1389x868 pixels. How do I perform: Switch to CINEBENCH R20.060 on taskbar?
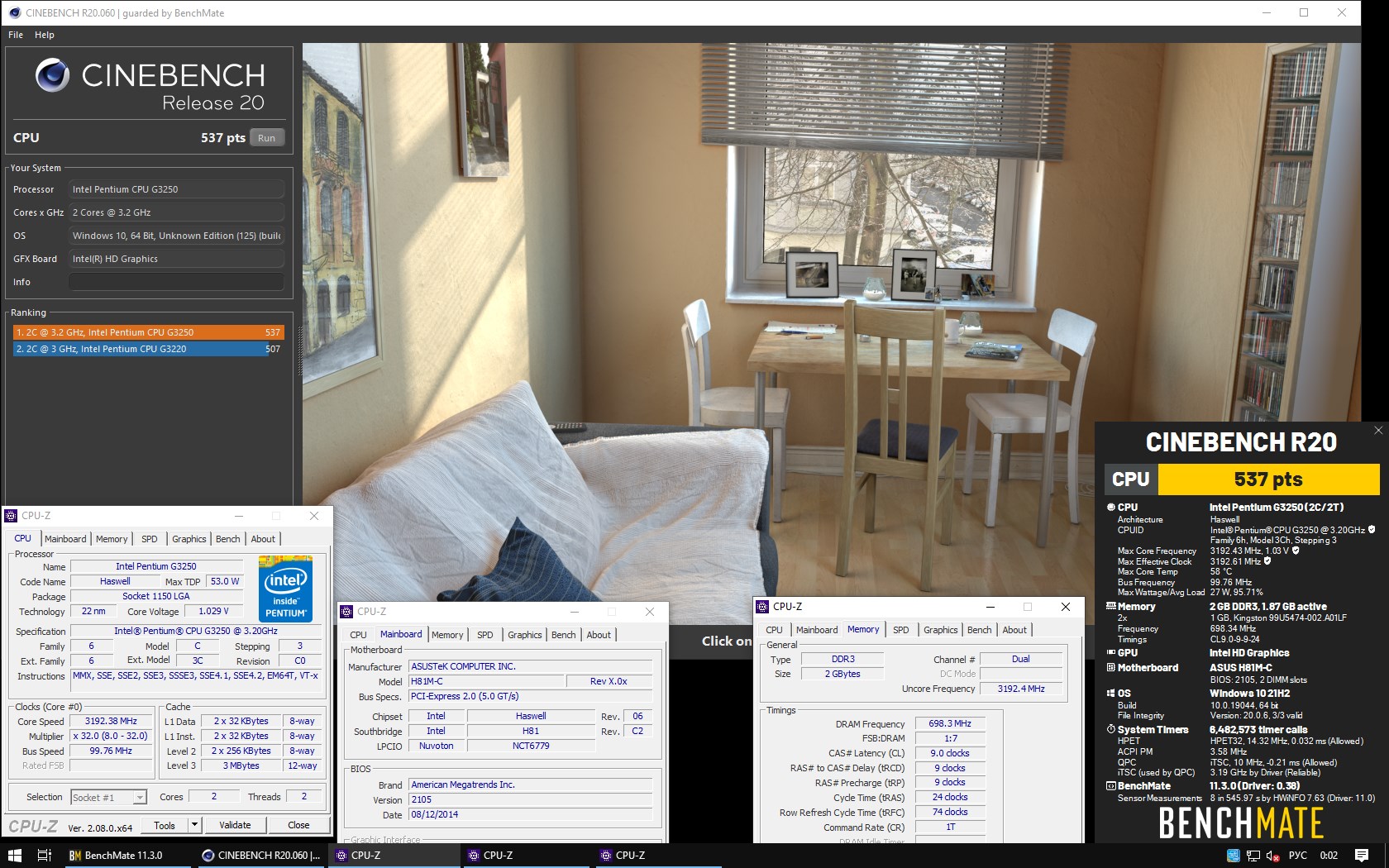click(261, 856)
